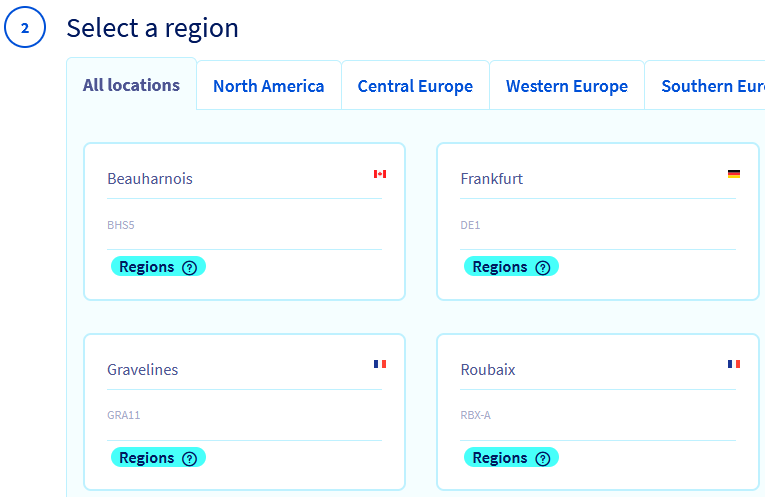Choose the Frankfurt region card

coord(598,220)
